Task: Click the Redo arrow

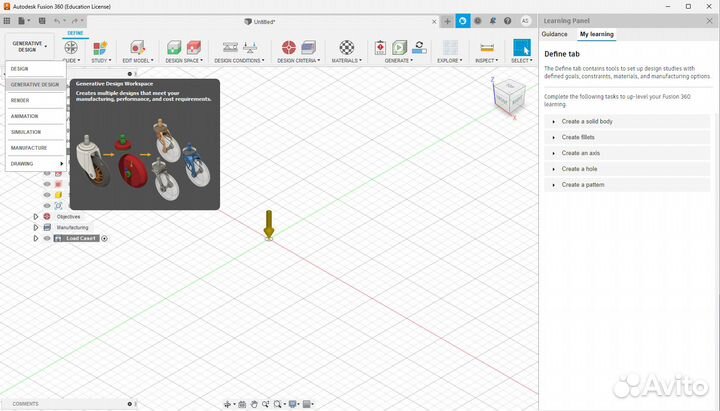Action: click(75, 21)
